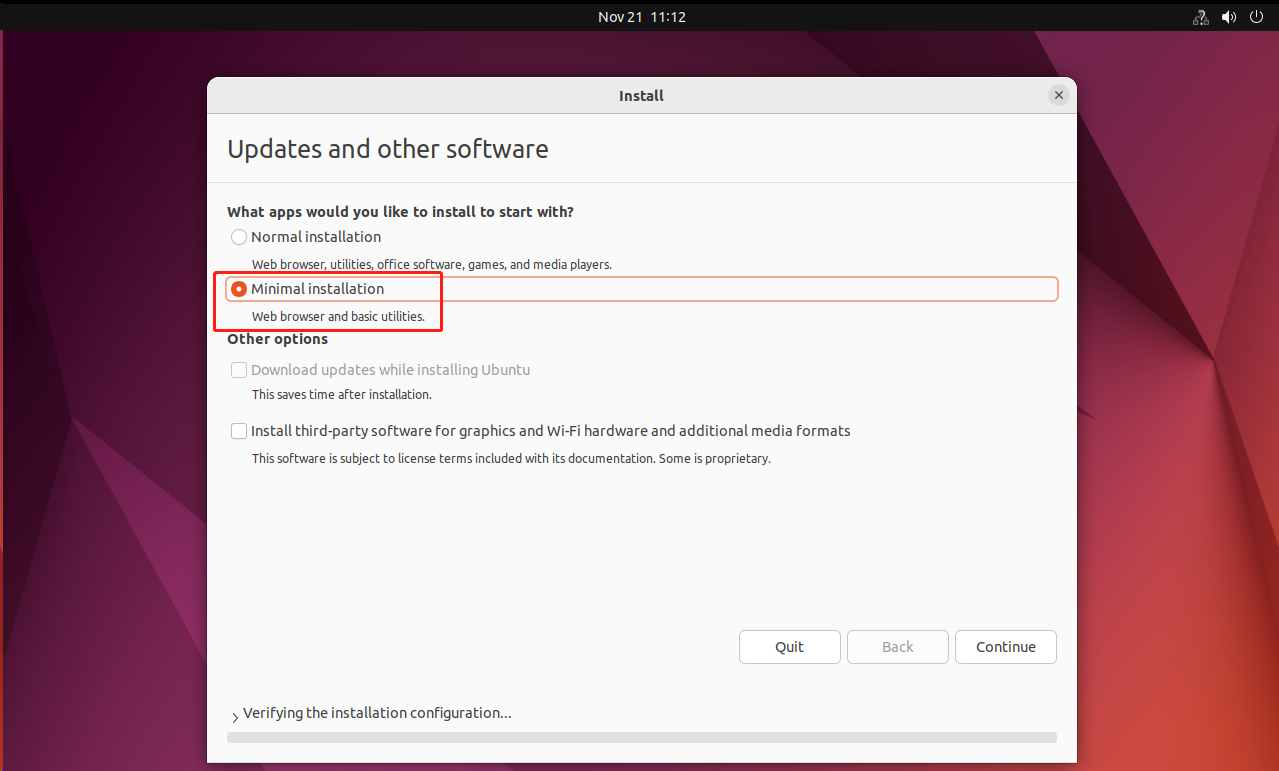
Task: Select the Normal installation radio button
Action: (x=239, y=237)
